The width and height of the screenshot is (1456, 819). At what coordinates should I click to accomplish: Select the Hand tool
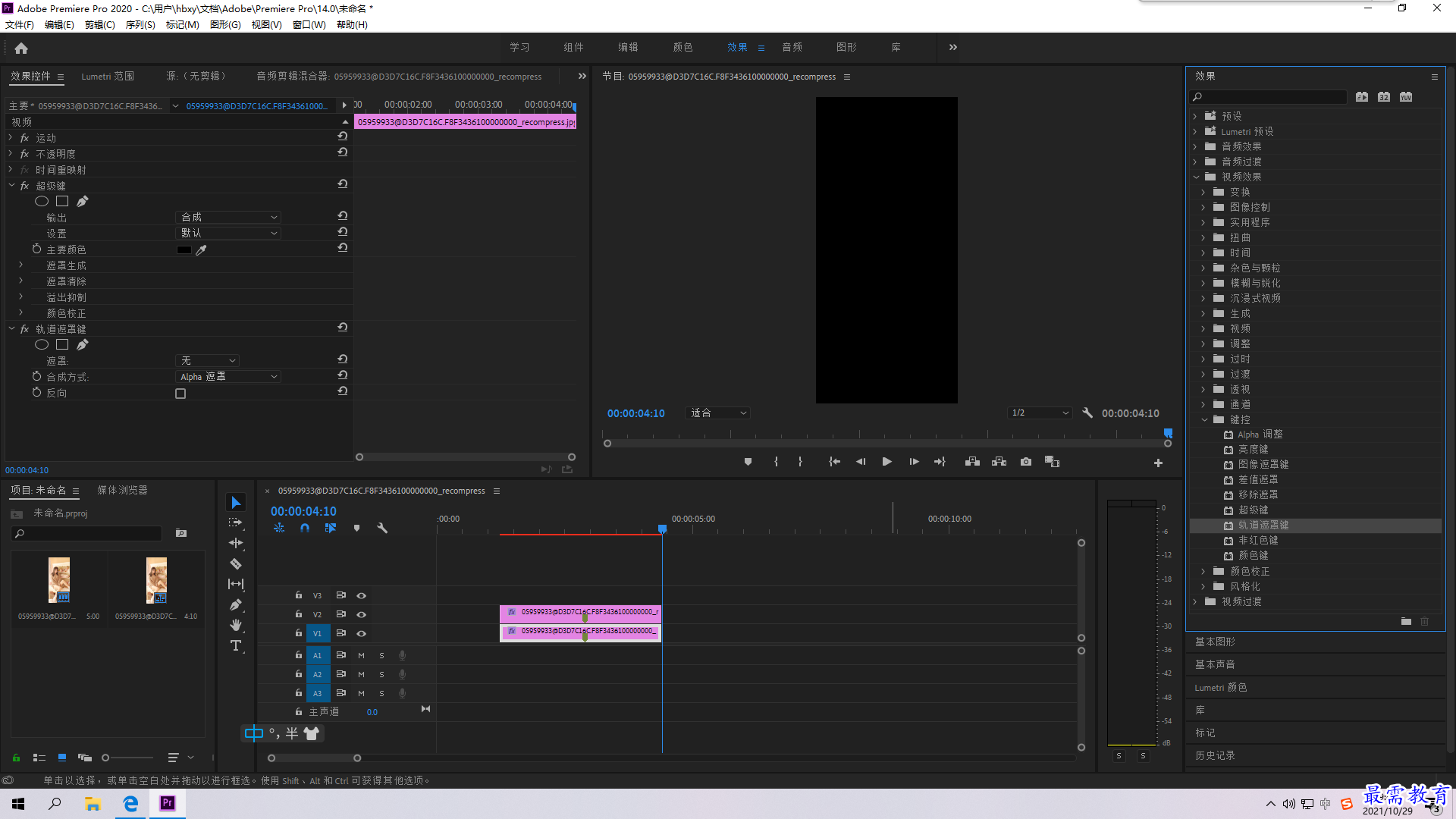[x=236, y=625]
